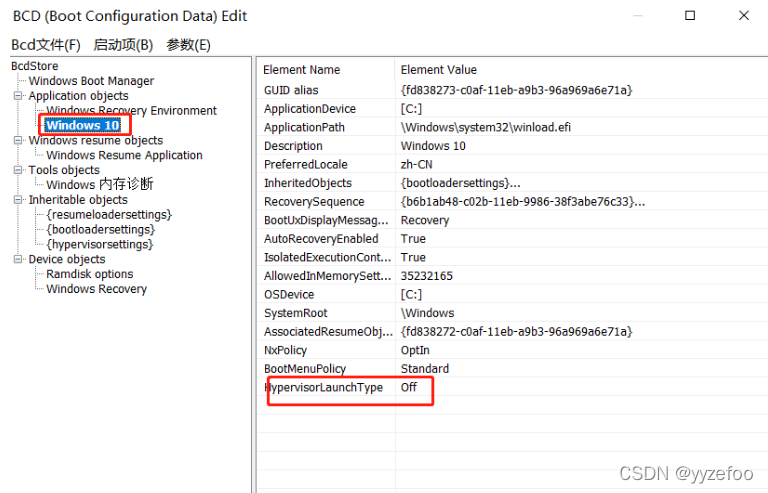Click the {fd838273-c0af-11eb-a9b3-96a969a6e71a} GUID value

tap(516, 90)
